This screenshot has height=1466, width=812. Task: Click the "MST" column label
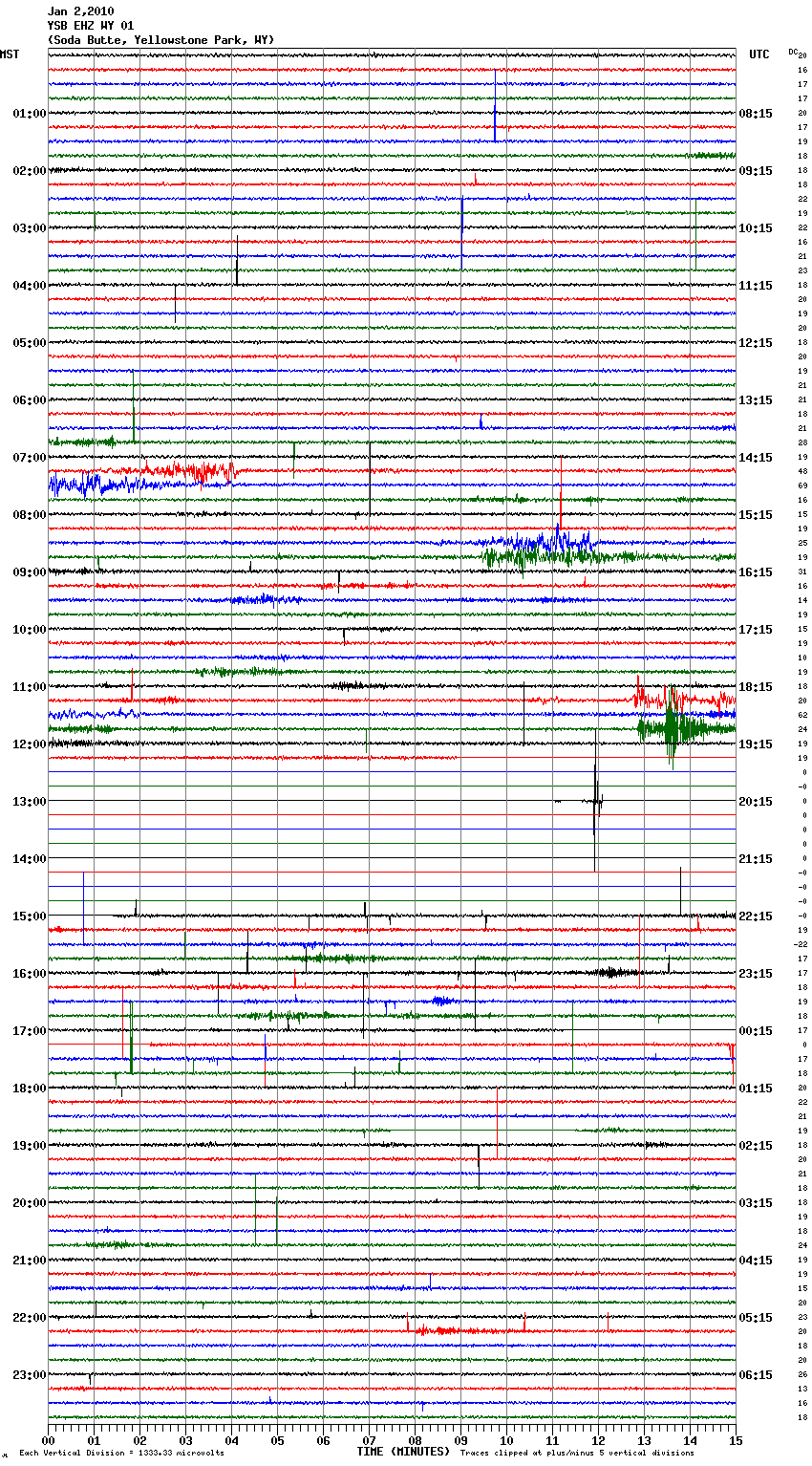pyautogui.click(x=10, y=54)
